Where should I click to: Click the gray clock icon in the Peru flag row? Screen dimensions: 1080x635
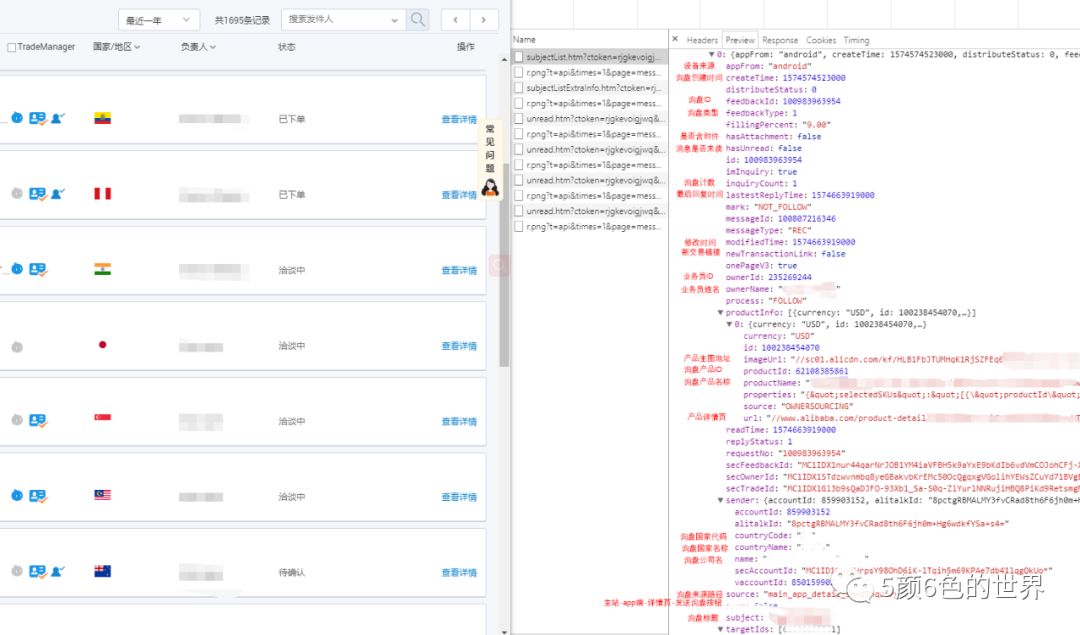(x=17, y=194)
